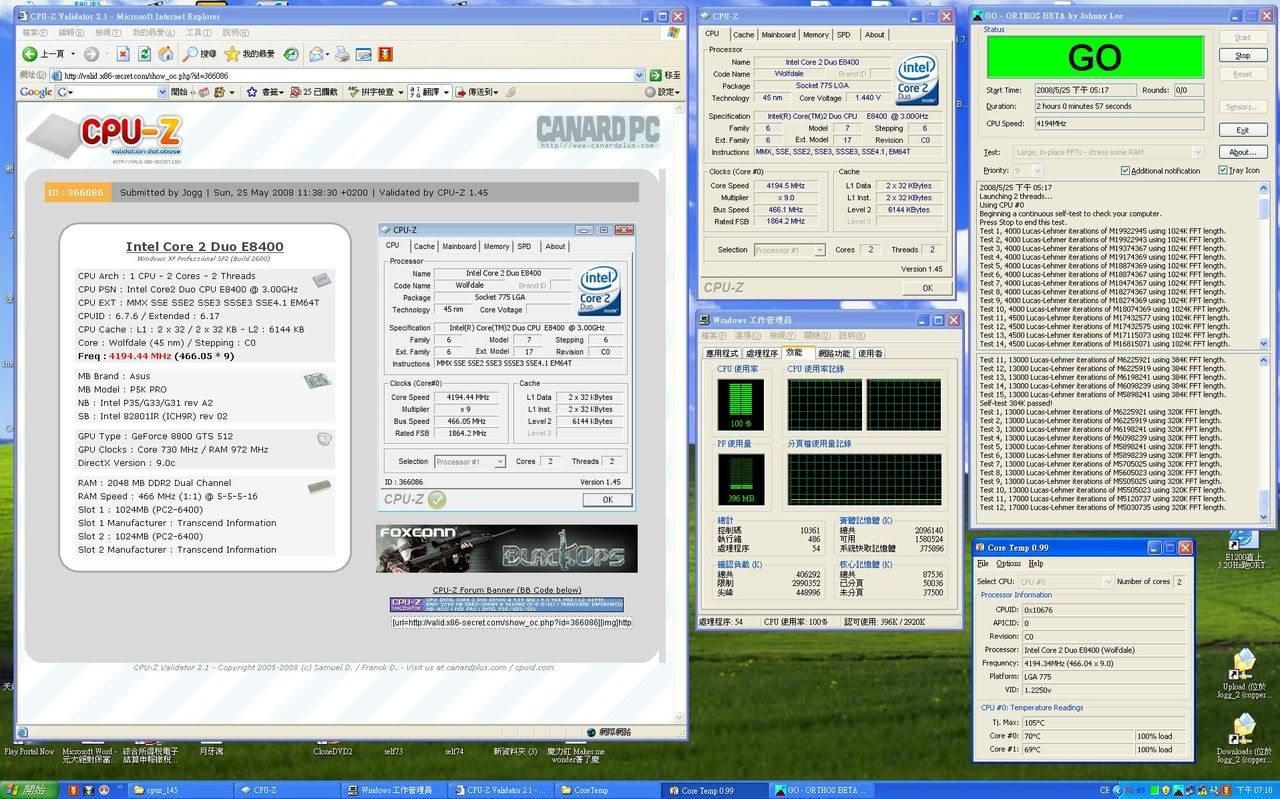Disable the Tray Icon checkbox in ORTHOS
Screen dimensions: 1280x799
[1223, 170]
